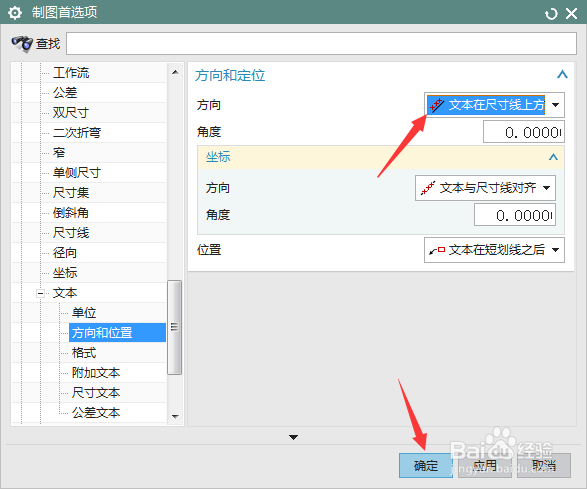Click the 文本在短划线之后 icon
This screenshot has width=587, height=489.
tap(437, 250)
